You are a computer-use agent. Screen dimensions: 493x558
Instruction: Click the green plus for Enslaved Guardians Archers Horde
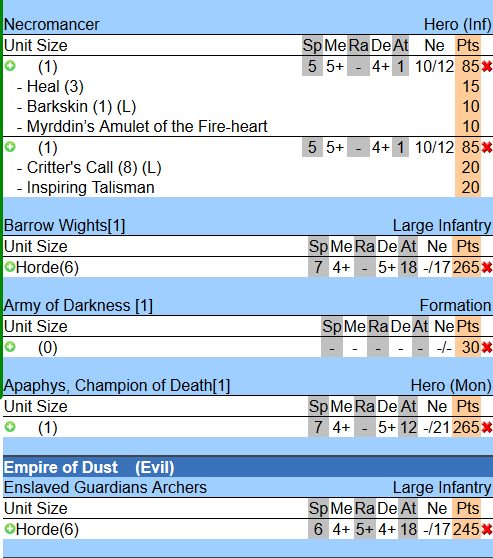[10, 529]
